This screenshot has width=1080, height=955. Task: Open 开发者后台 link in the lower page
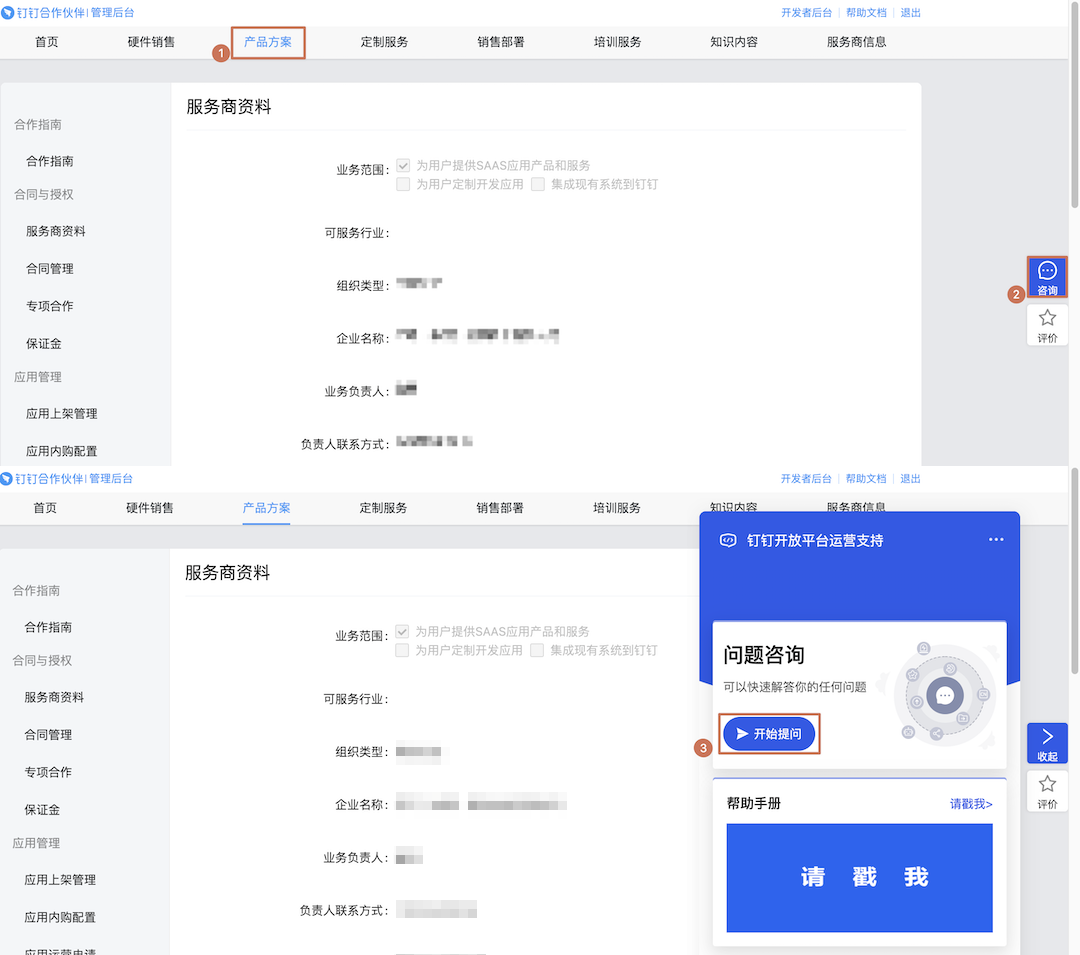pyautogui.click(x=806, y=479)
